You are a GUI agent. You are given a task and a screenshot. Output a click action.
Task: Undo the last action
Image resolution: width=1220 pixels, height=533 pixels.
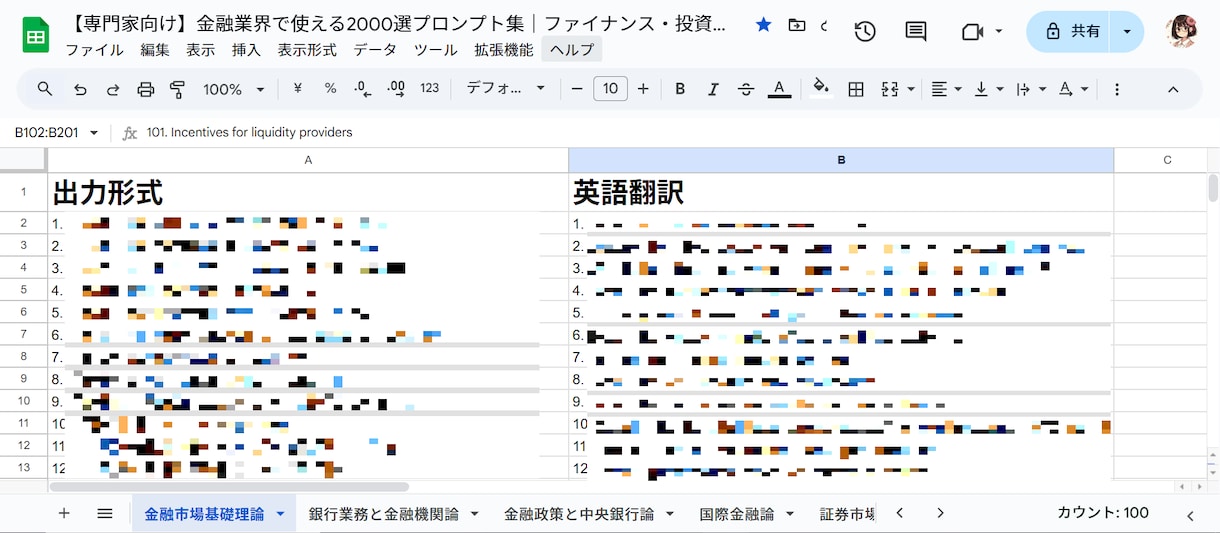pos(81,89)
